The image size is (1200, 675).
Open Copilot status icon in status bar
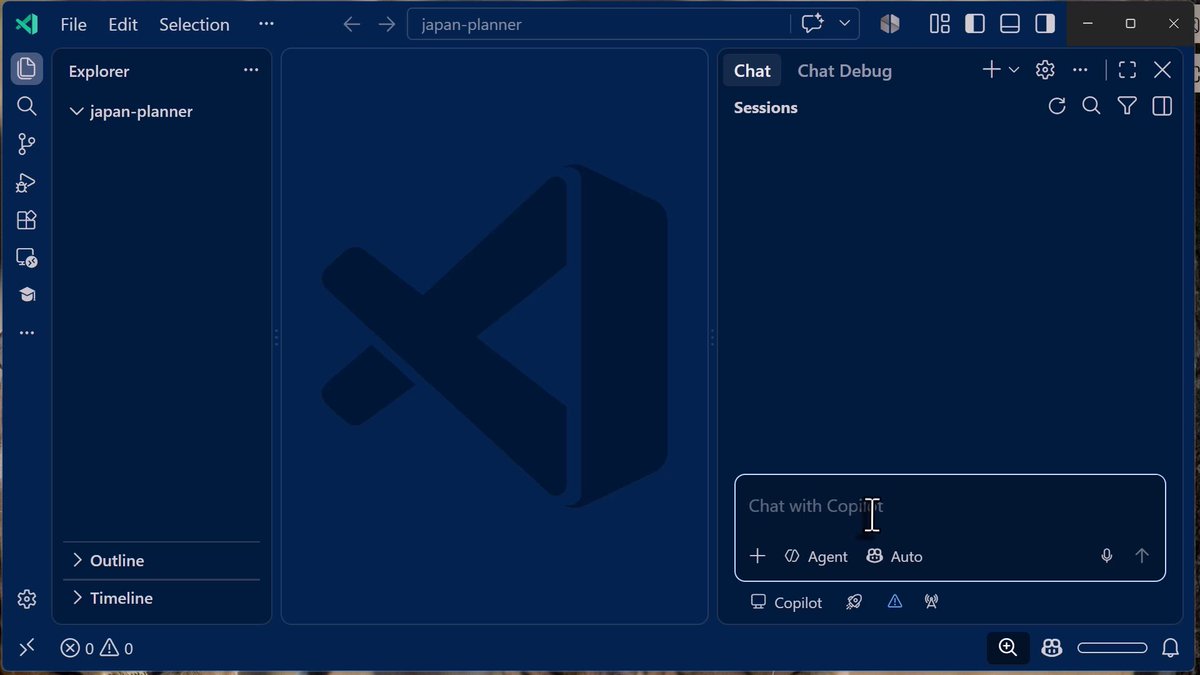(x=1051, y=648)
